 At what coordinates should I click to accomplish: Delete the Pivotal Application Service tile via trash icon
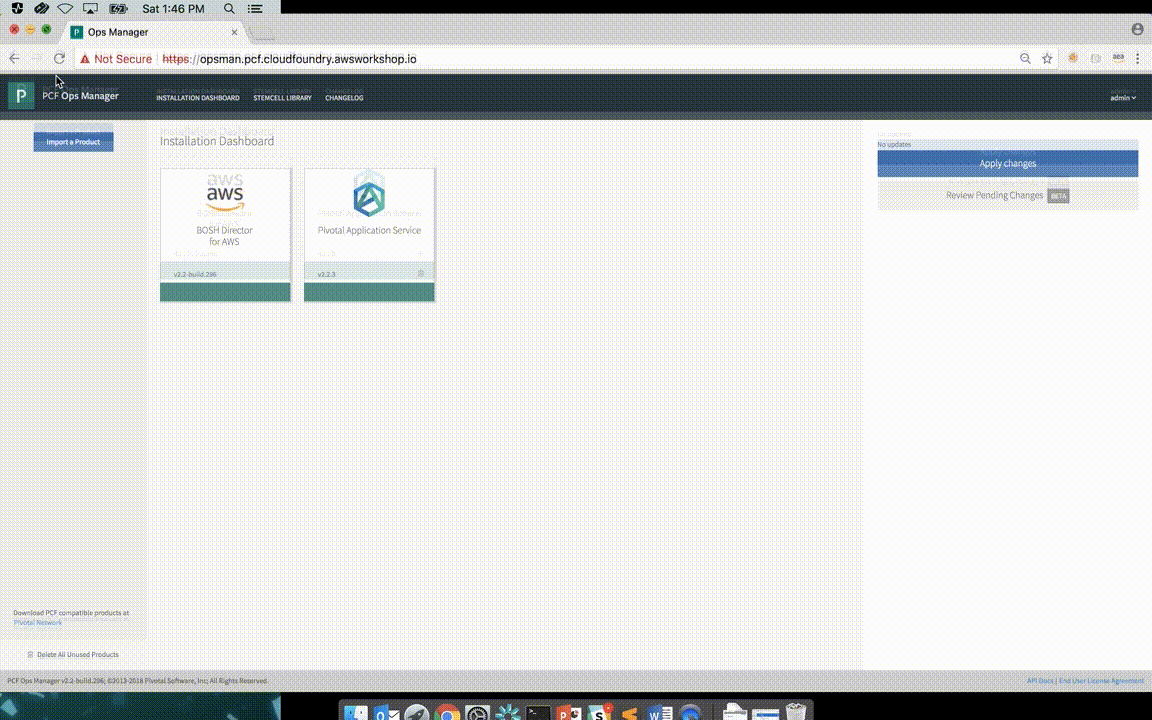pos(421,273)
